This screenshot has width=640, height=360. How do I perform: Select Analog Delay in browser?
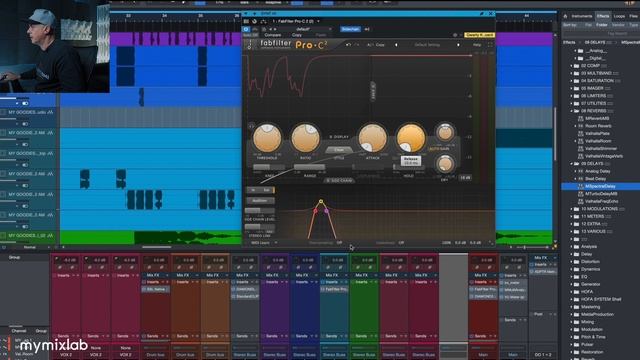(x=598, y=171)
